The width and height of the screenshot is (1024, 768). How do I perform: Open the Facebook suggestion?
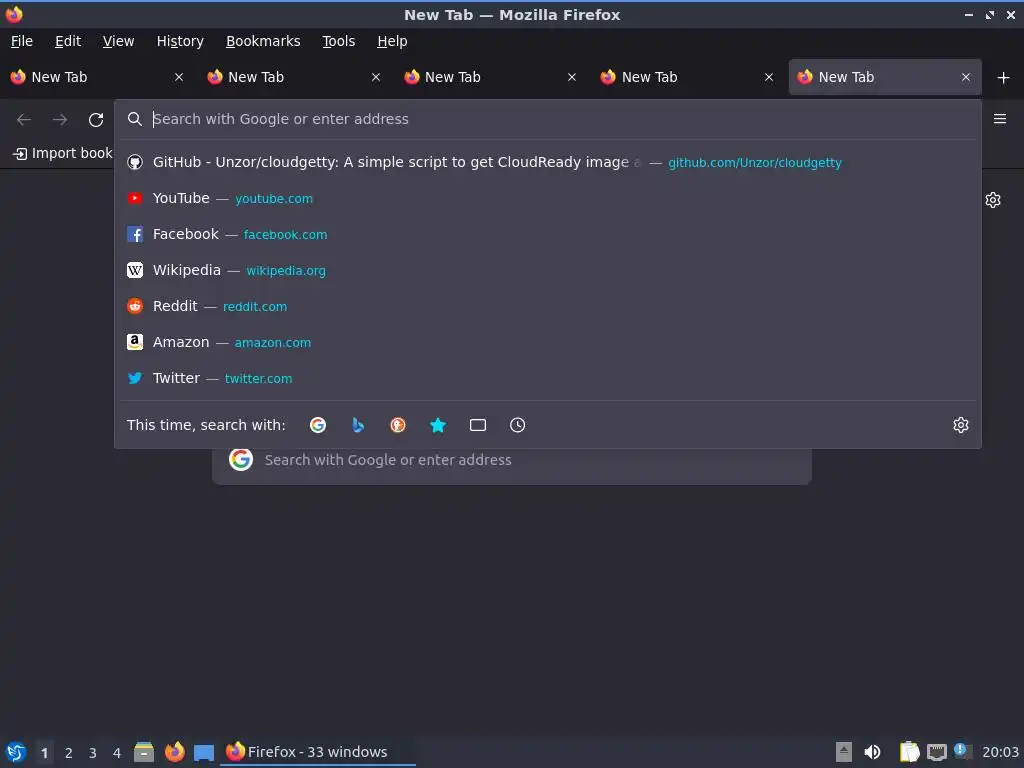(548, 234)
